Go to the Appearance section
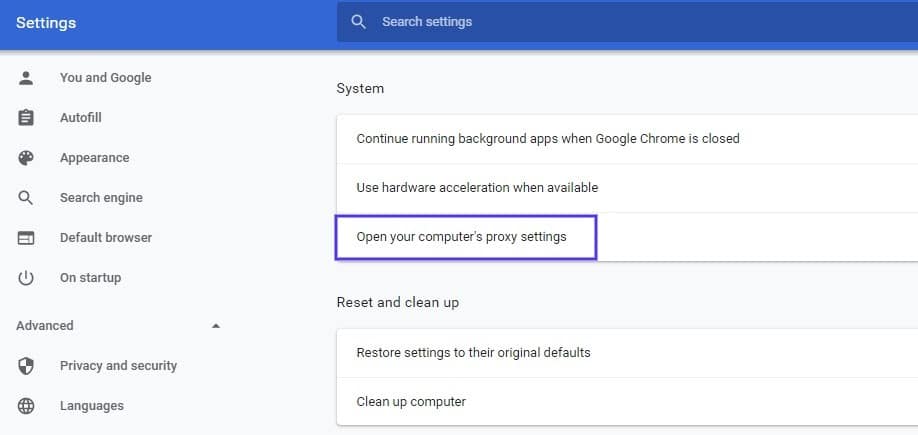The image size is (918, 435). pos(94,158)
